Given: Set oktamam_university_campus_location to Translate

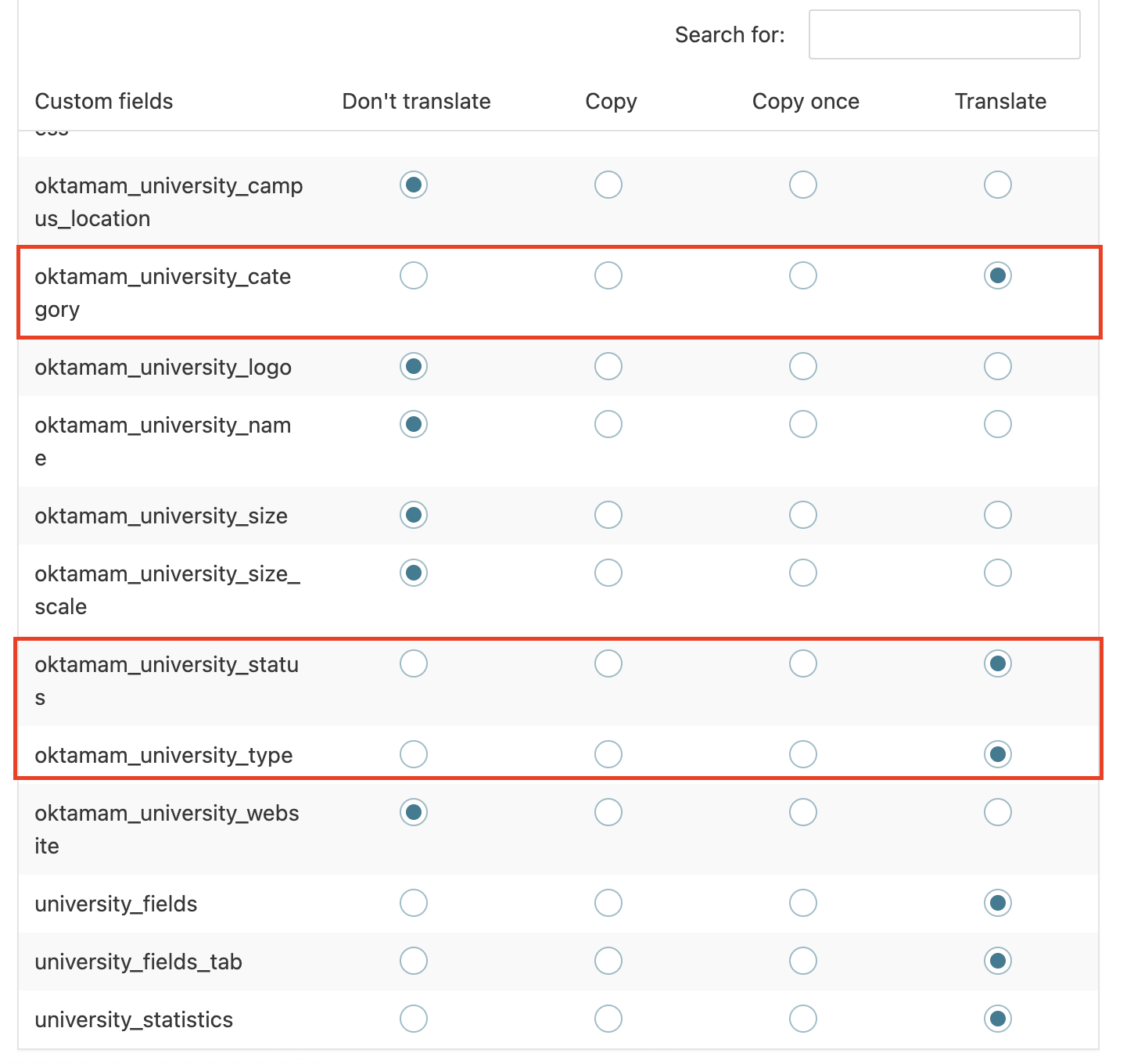Looking at the screenshot, I should coord(998,185).
